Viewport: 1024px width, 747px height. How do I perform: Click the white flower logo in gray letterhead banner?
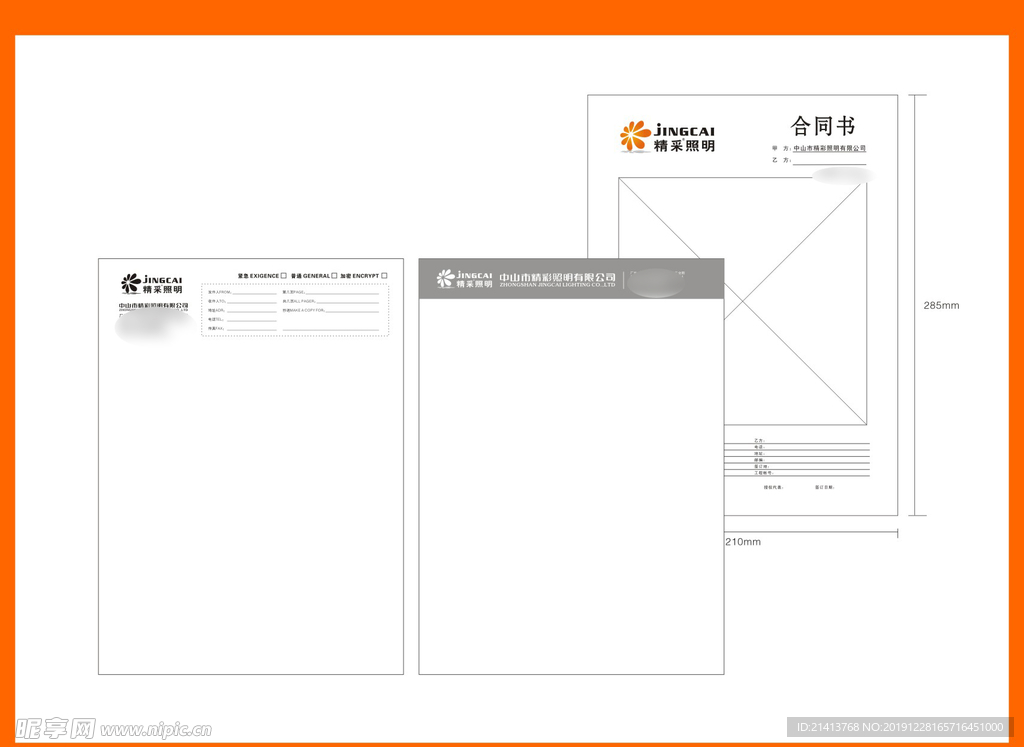click(x=445, y=279)
